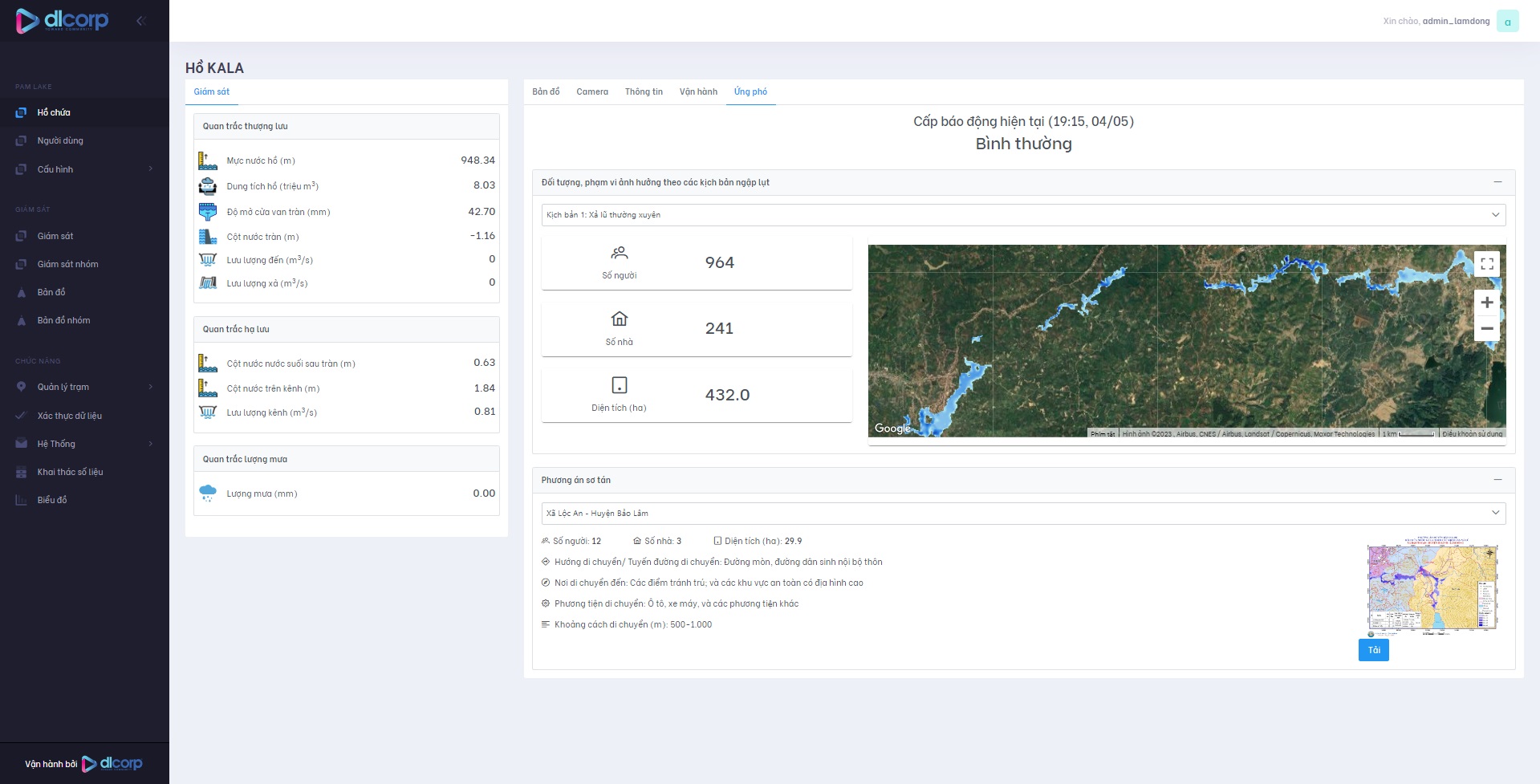1540x784 pixels.
Task: Collapse the flood scenario impact panel
Action: 1497,182
